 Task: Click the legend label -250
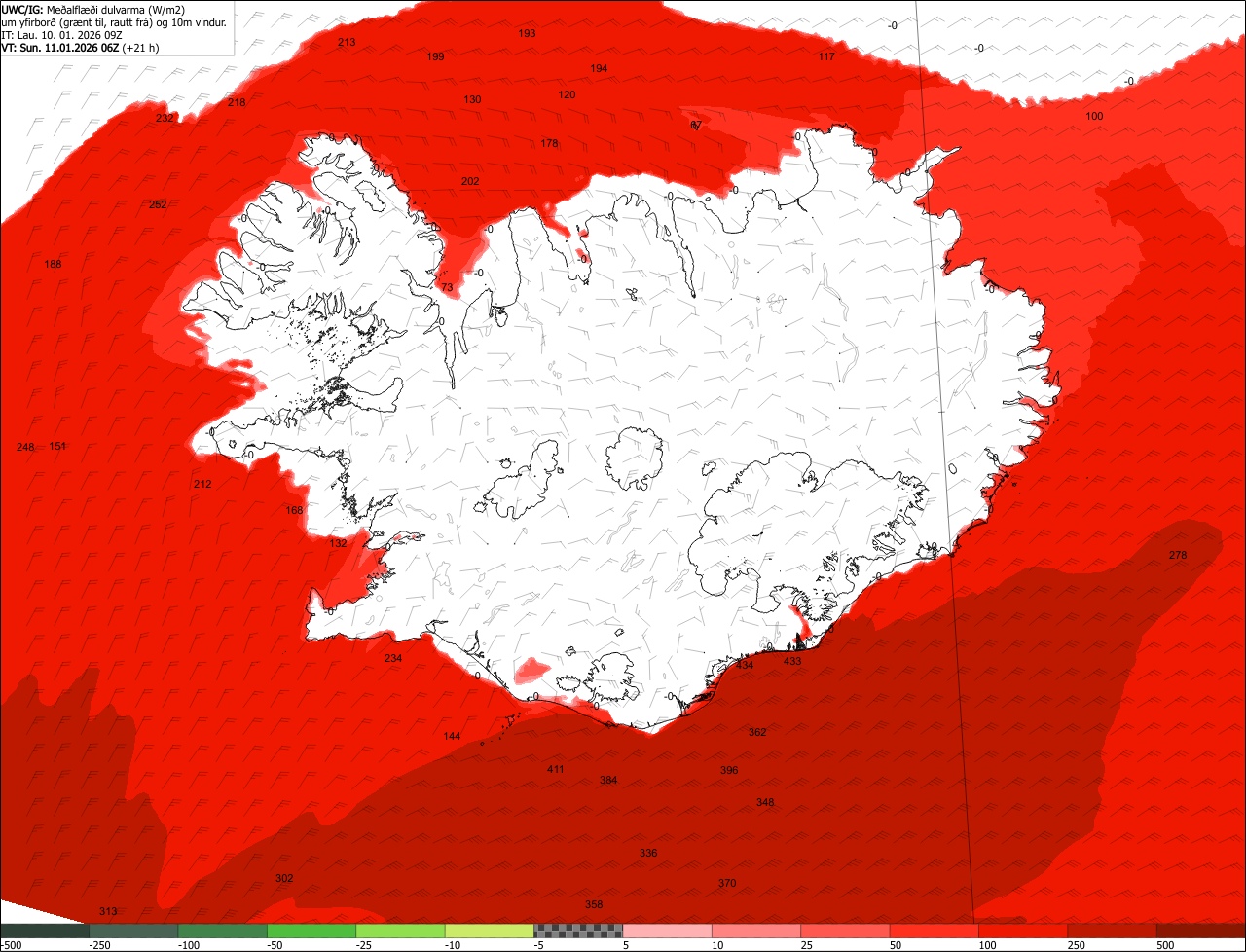(98, 945)
